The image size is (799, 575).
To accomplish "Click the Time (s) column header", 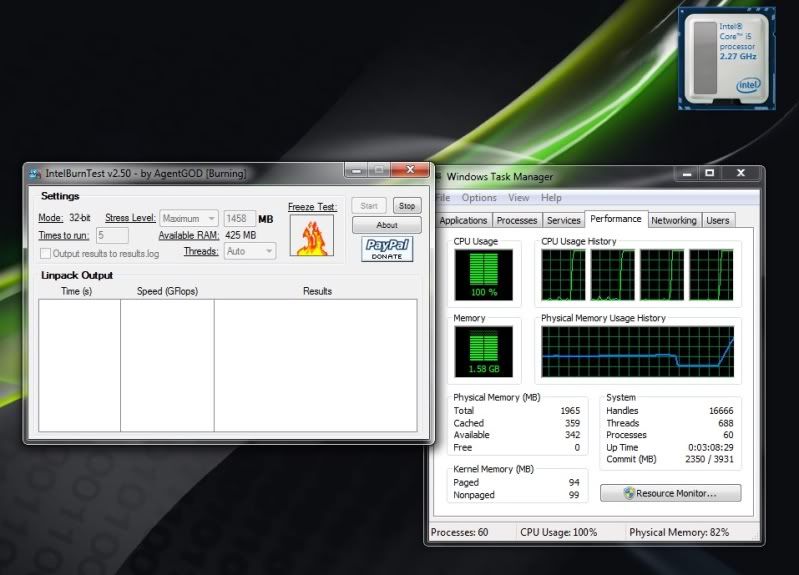I will point(76,291).
